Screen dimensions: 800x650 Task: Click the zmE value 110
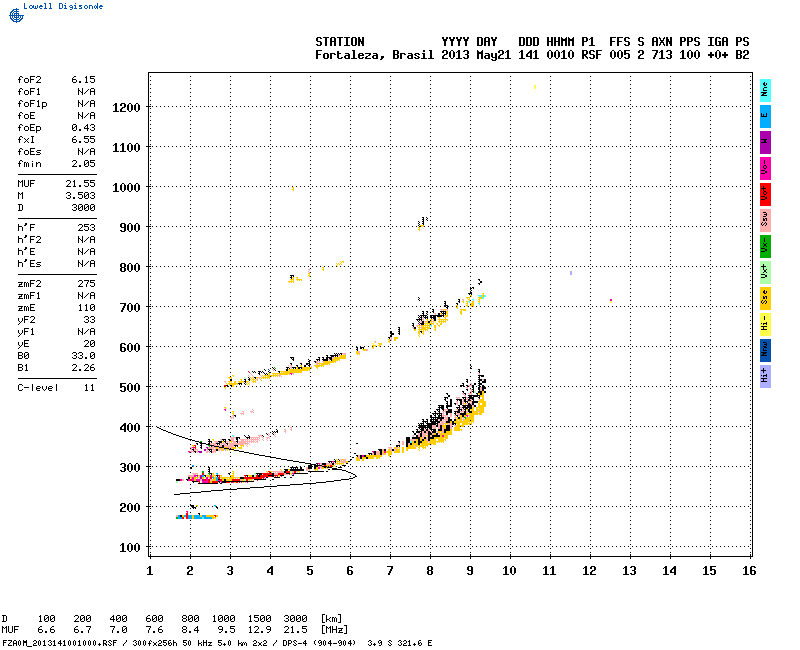(x=86, y=308)
